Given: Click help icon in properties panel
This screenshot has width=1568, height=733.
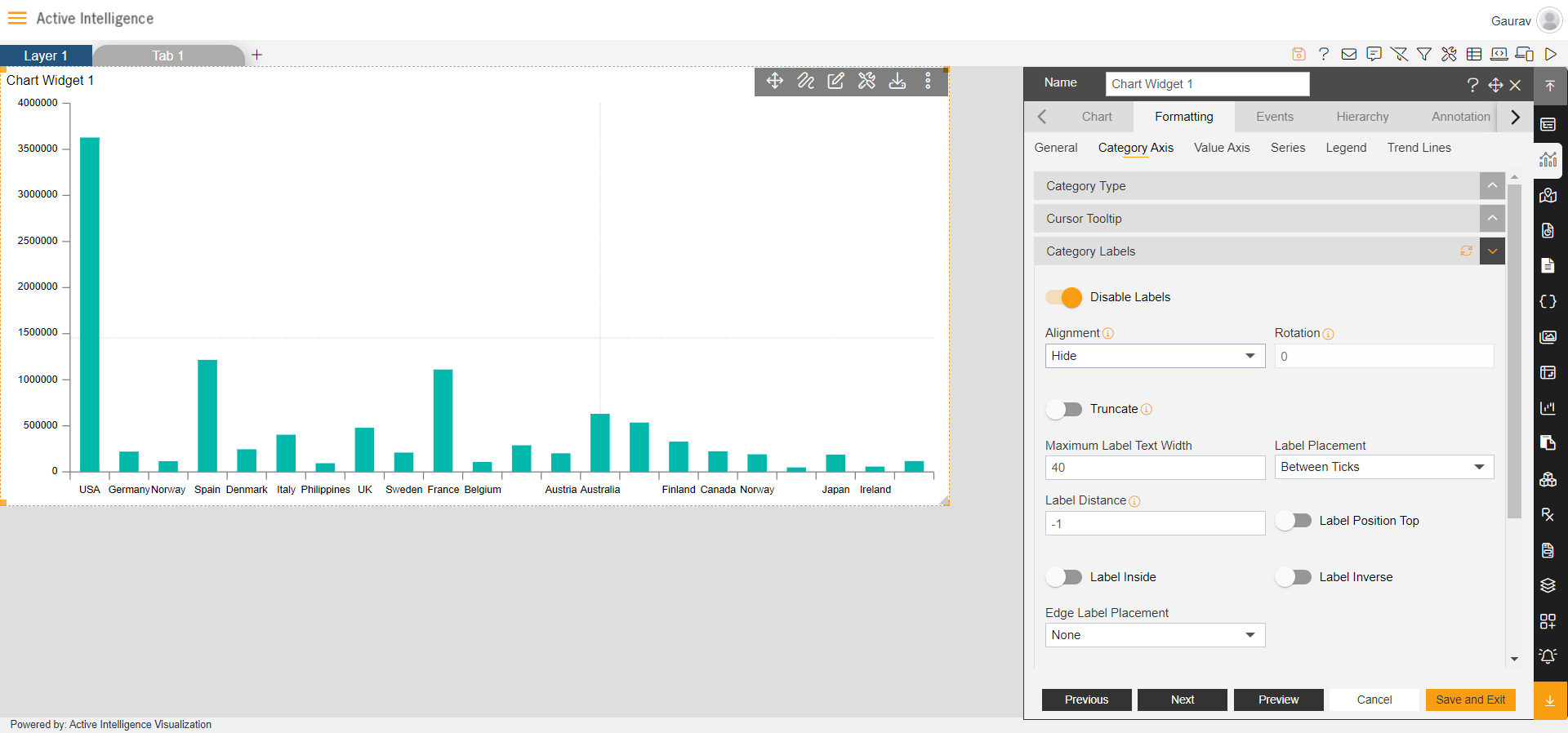Looking at the screenshot, I should [1472, 85].
